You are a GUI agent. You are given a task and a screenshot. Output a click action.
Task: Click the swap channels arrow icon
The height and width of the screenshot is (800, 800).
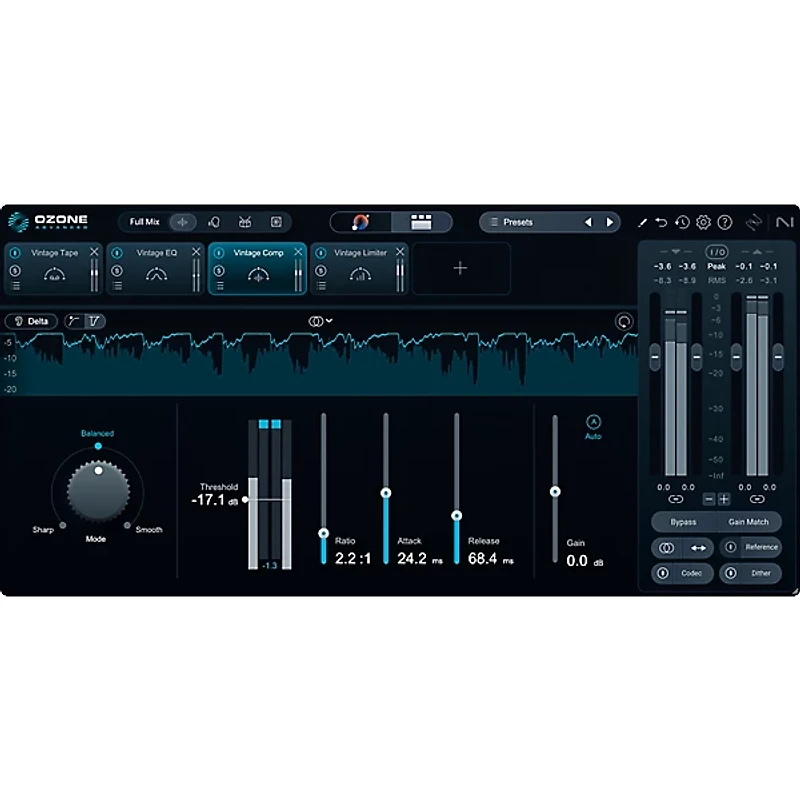click(698, 548)
